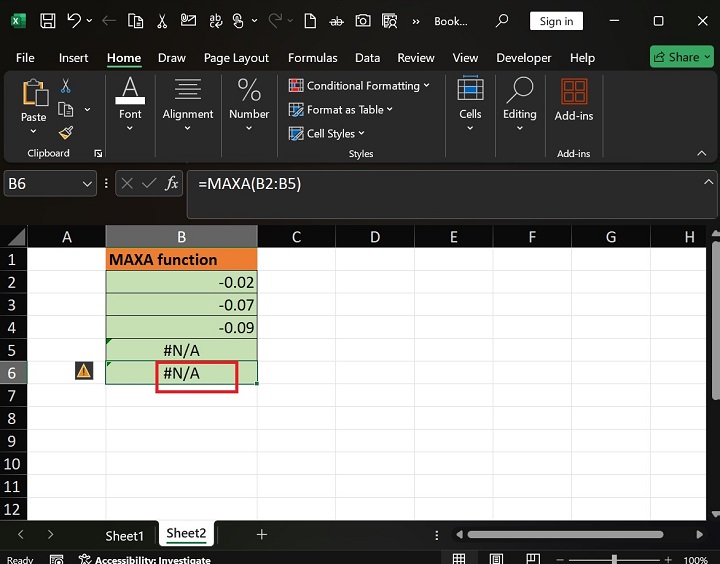Image resolution: width=720 pixels, height=564 pixels.
Task: Open the Page Layout tab
Action: [236, 58]
